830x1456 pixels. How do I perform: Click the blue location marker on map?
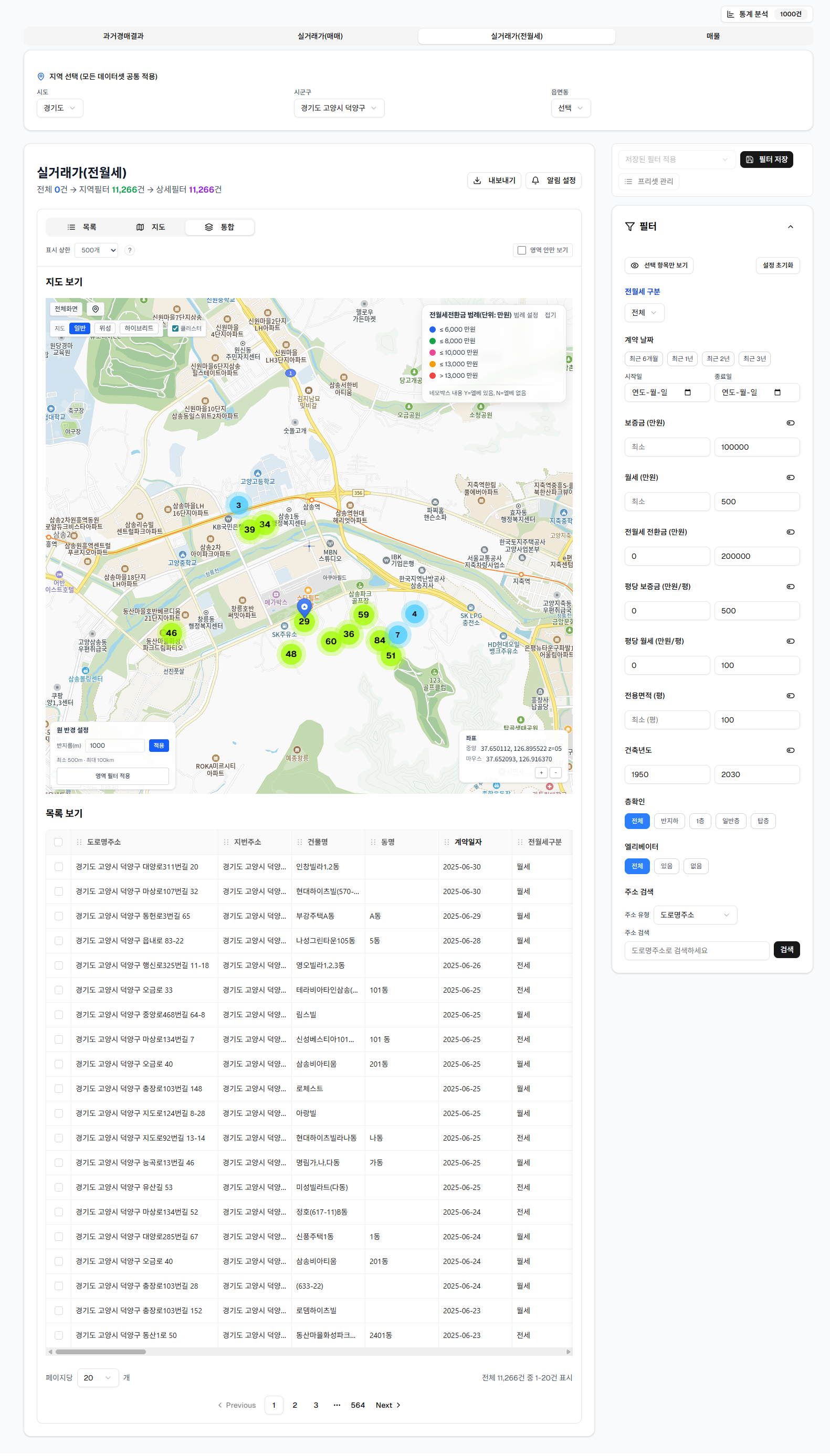[304, 607]
